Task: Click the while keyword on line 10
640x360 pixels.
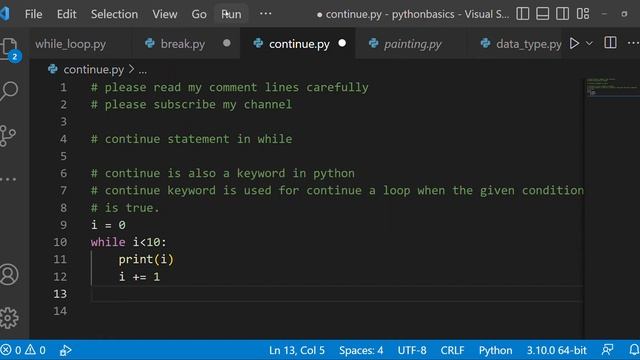Action: click(x=108, y=242)
